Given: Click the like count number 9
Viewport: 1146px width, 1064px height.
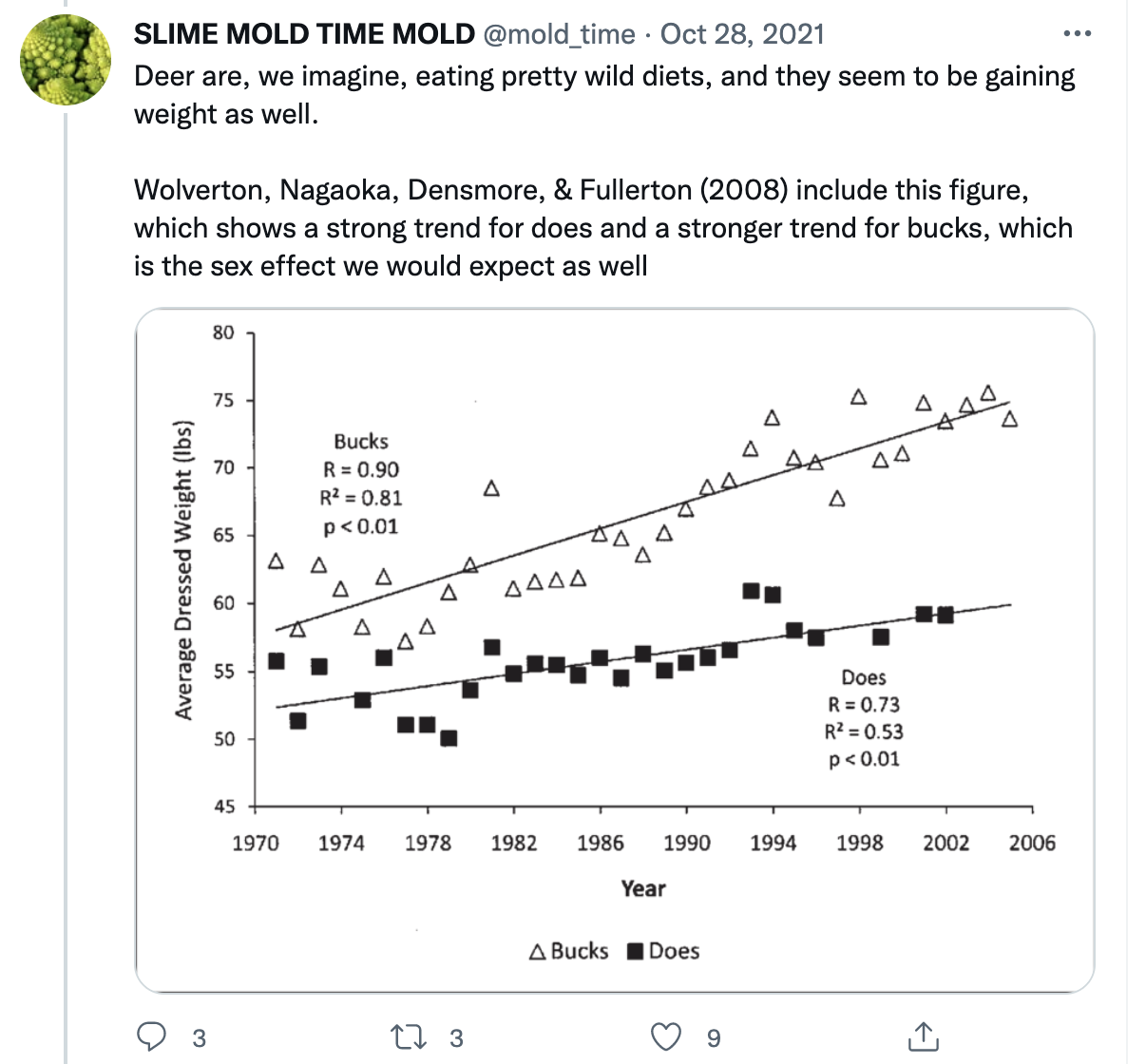Looking at the screenshot, I should tap(714, 1038).
